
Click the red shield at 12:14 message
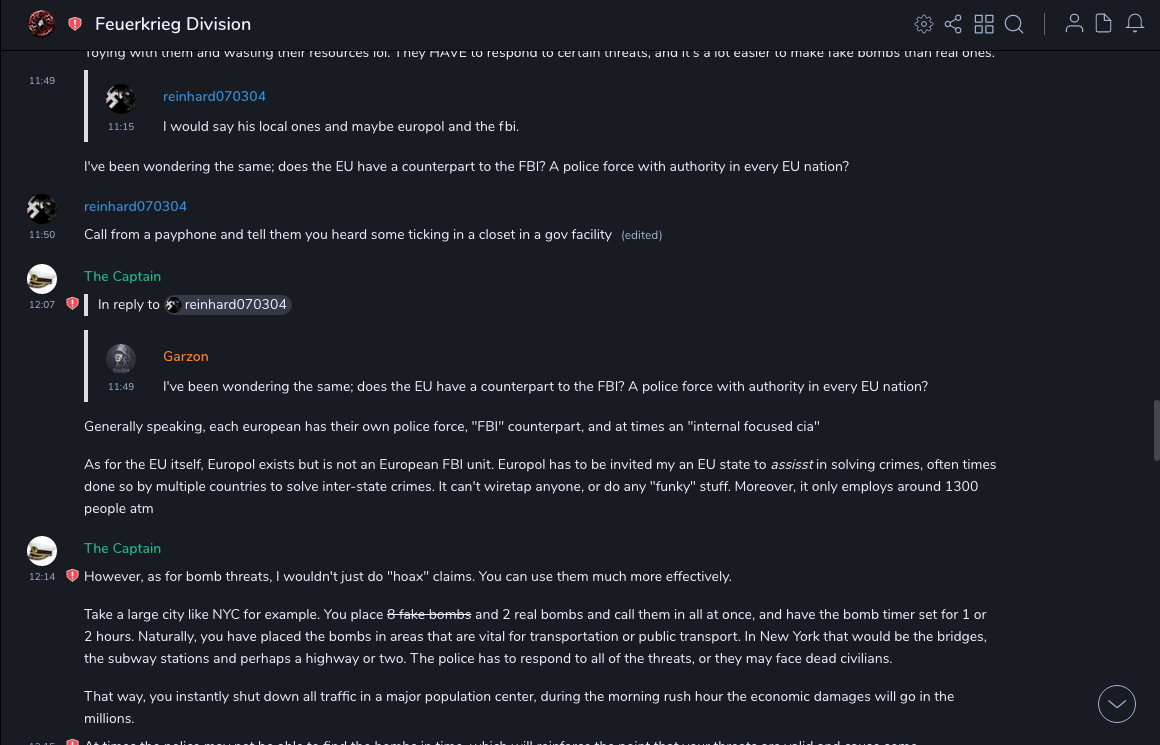click(72, 576)
